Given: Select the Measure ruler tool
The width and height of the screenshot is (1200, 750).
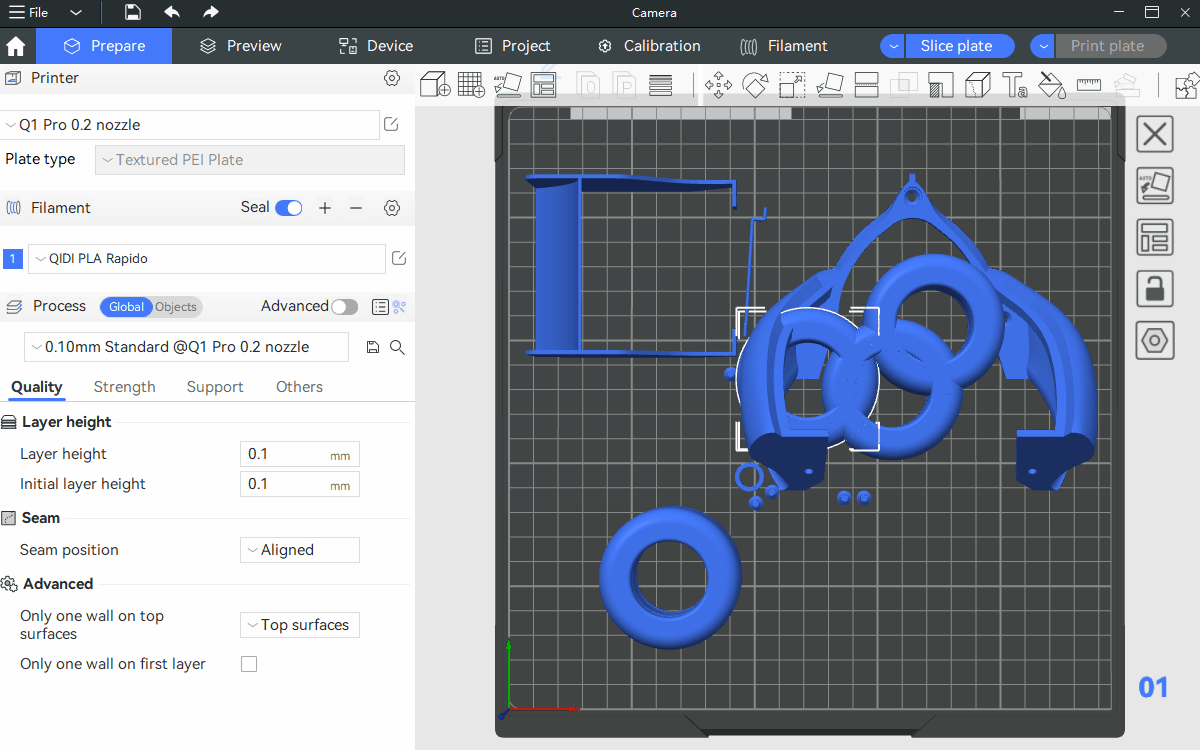Looking at the screenshot, I should click(1088, 85).
